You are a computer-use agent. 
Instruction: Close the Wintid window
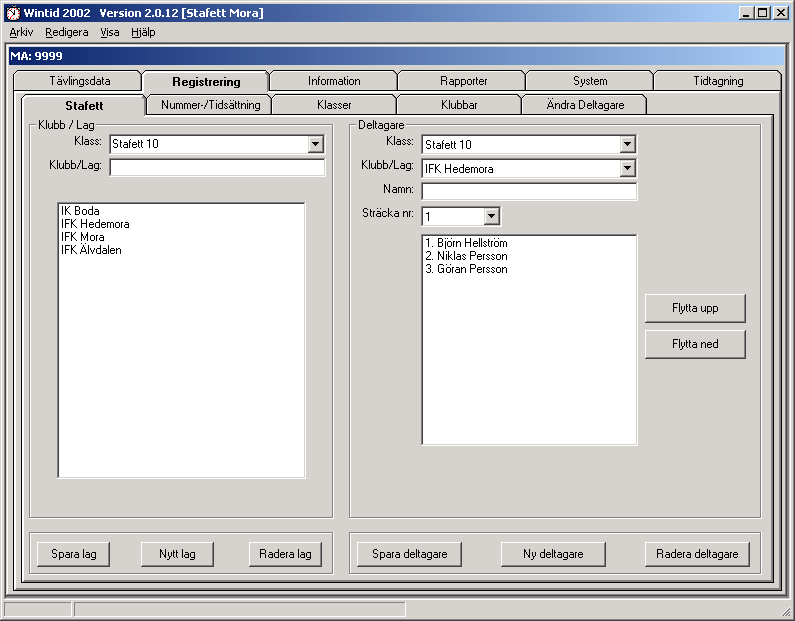click(781, 13)
